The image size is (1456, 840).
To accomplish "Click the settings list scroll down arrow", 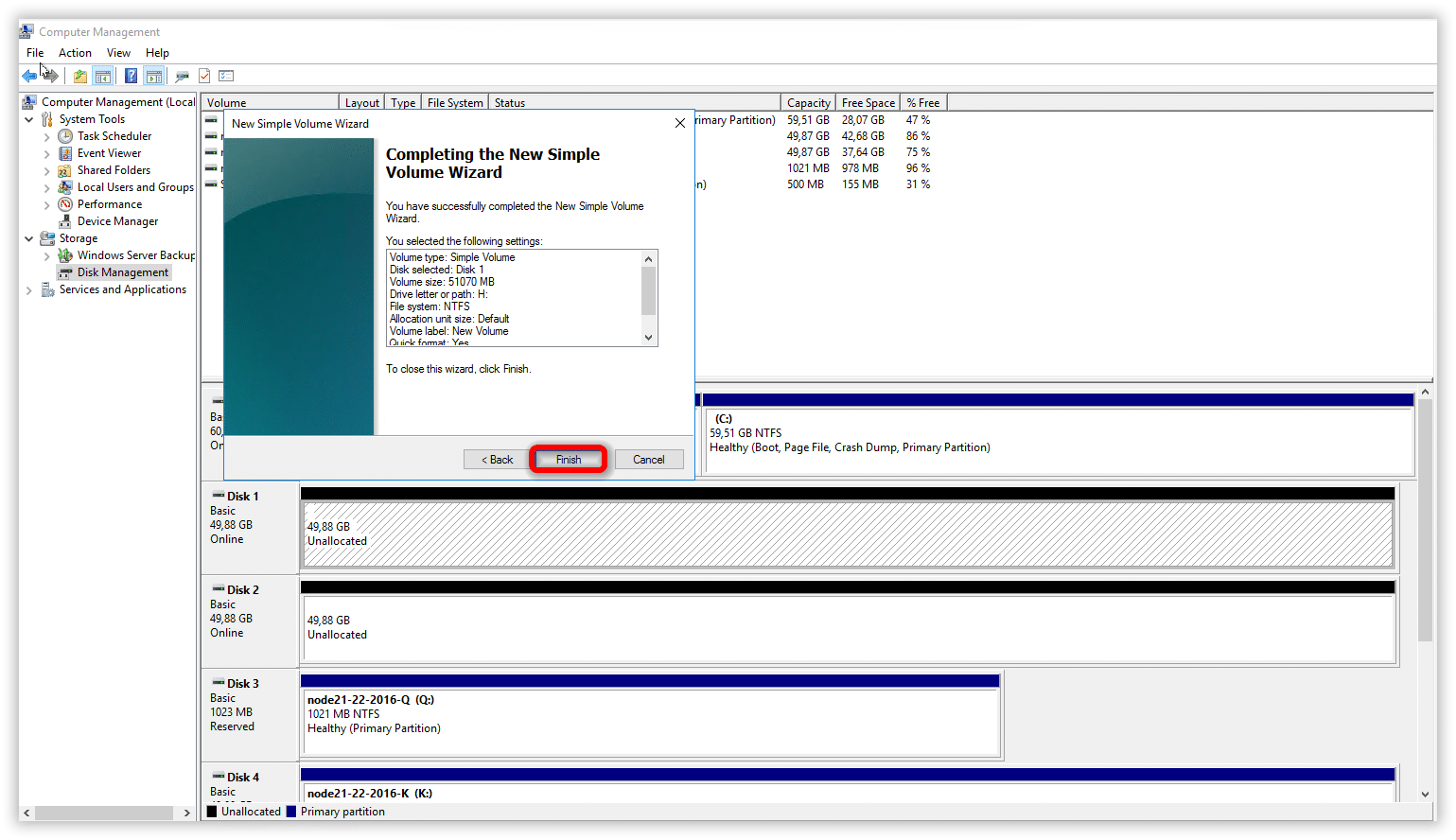I will (648, 338).
